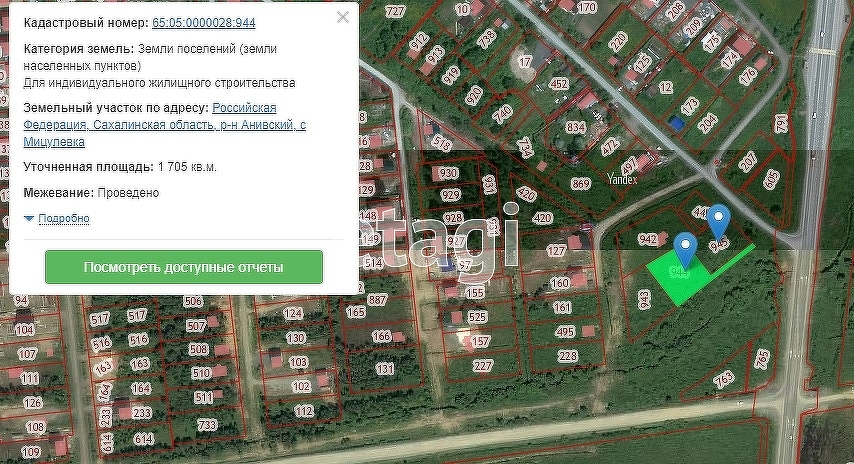This screenshot has width=854, height=464.
Task: Select parcel labeled 166
Action: 381,336
